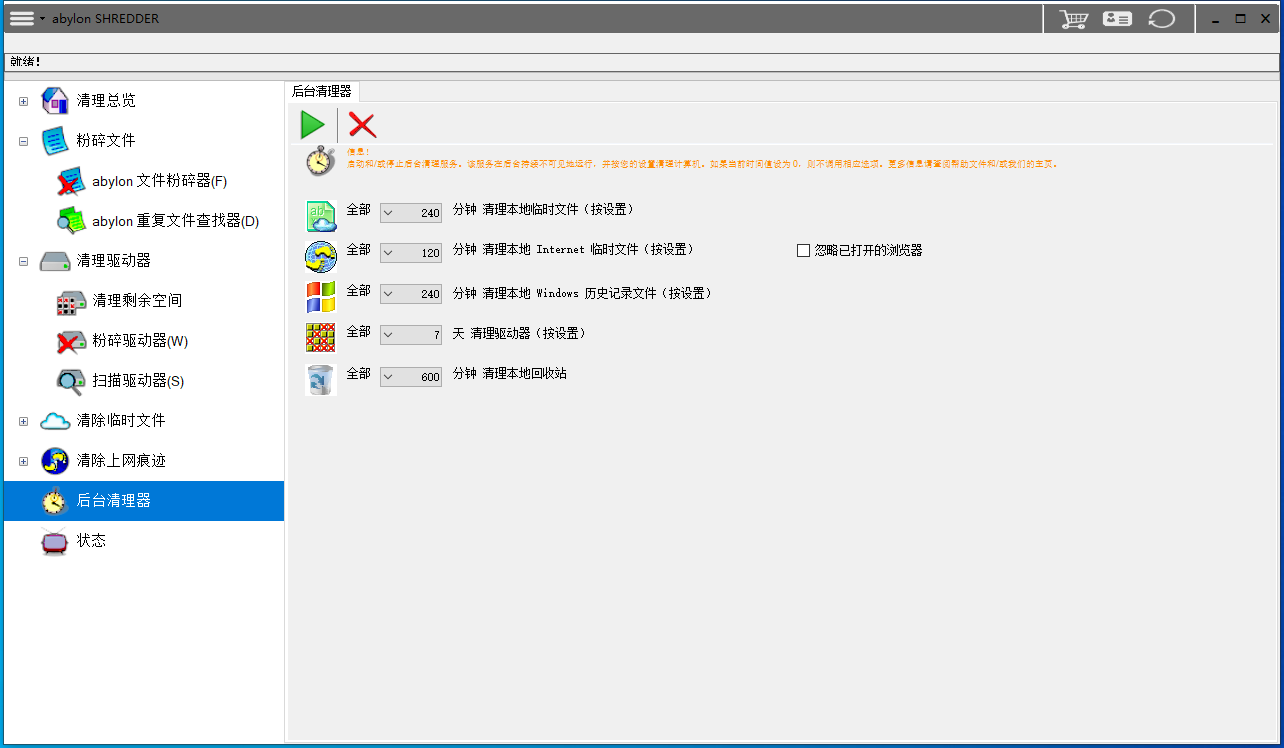The width and height of the screenshot is (1284, 748).
Task: Open the minutes dropdown for 清理本地临时文件
Action: tap(389, 213)
